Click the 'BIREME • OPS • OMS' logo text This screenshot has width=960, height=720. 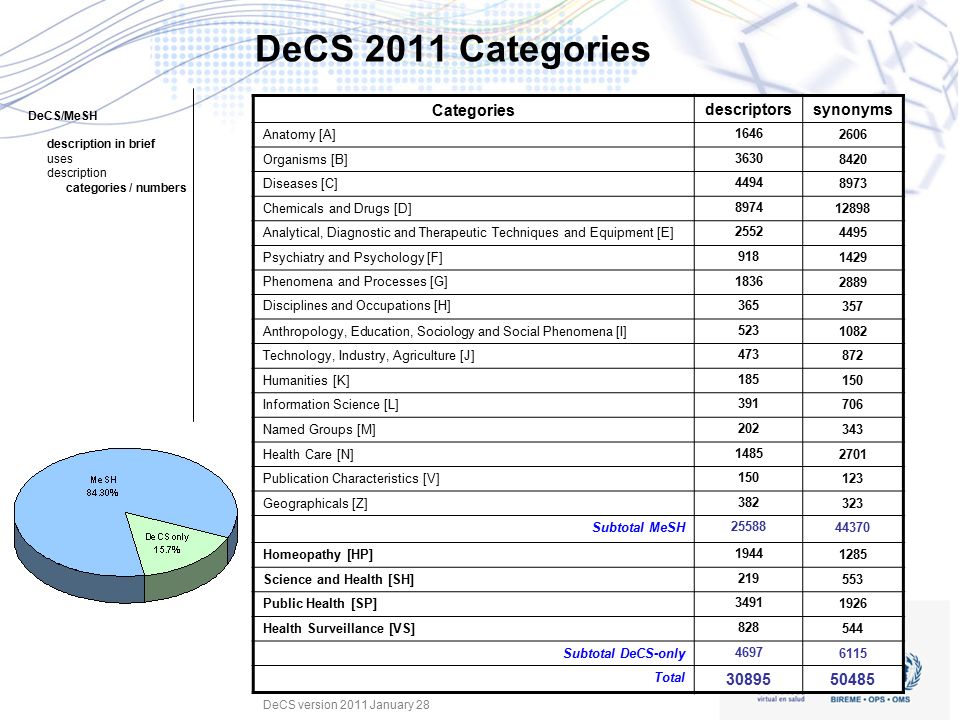click(870, 699)
